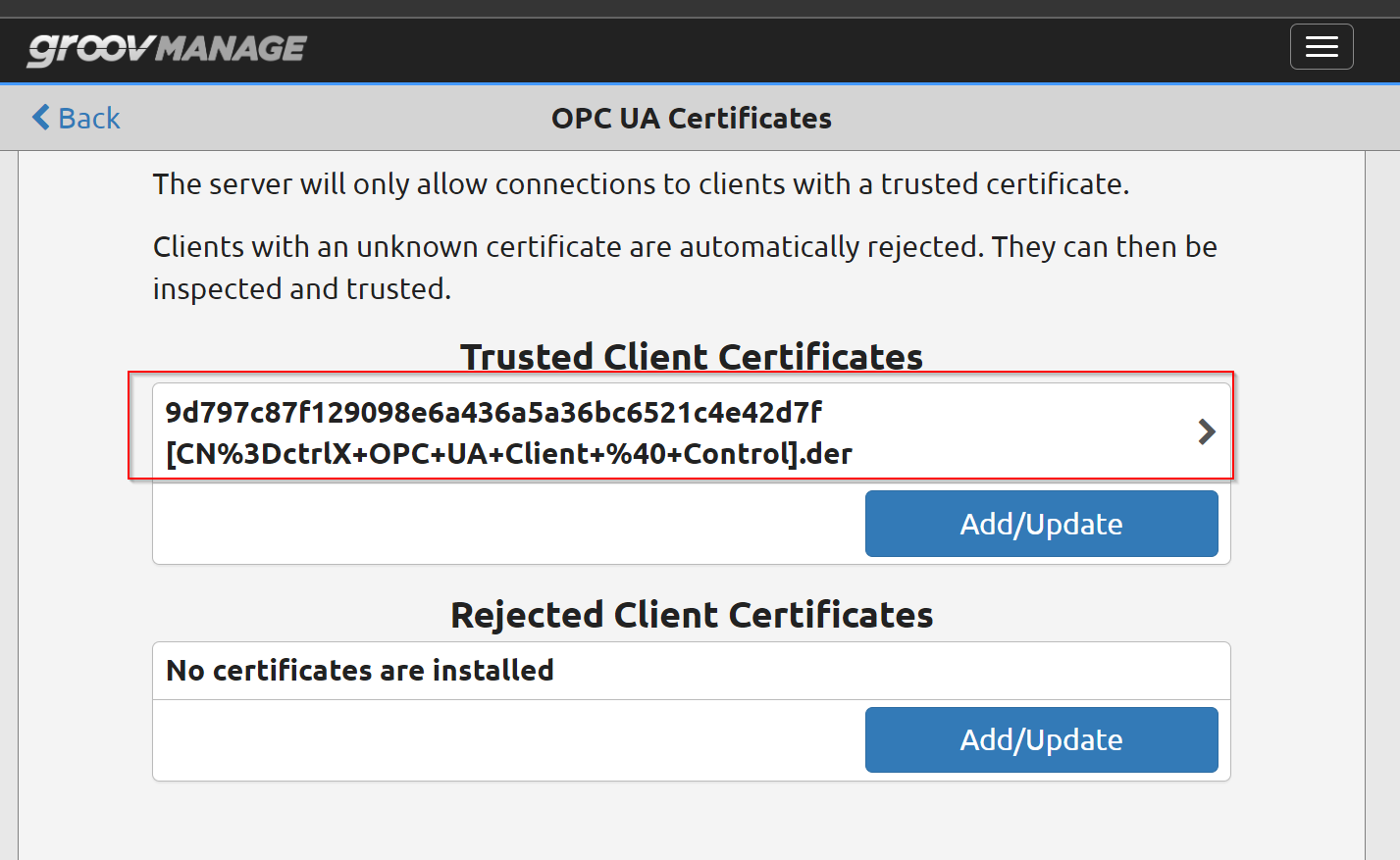Select the CN%3DctrlX+OPC+UA+Client .der filename text

point(509,454)
